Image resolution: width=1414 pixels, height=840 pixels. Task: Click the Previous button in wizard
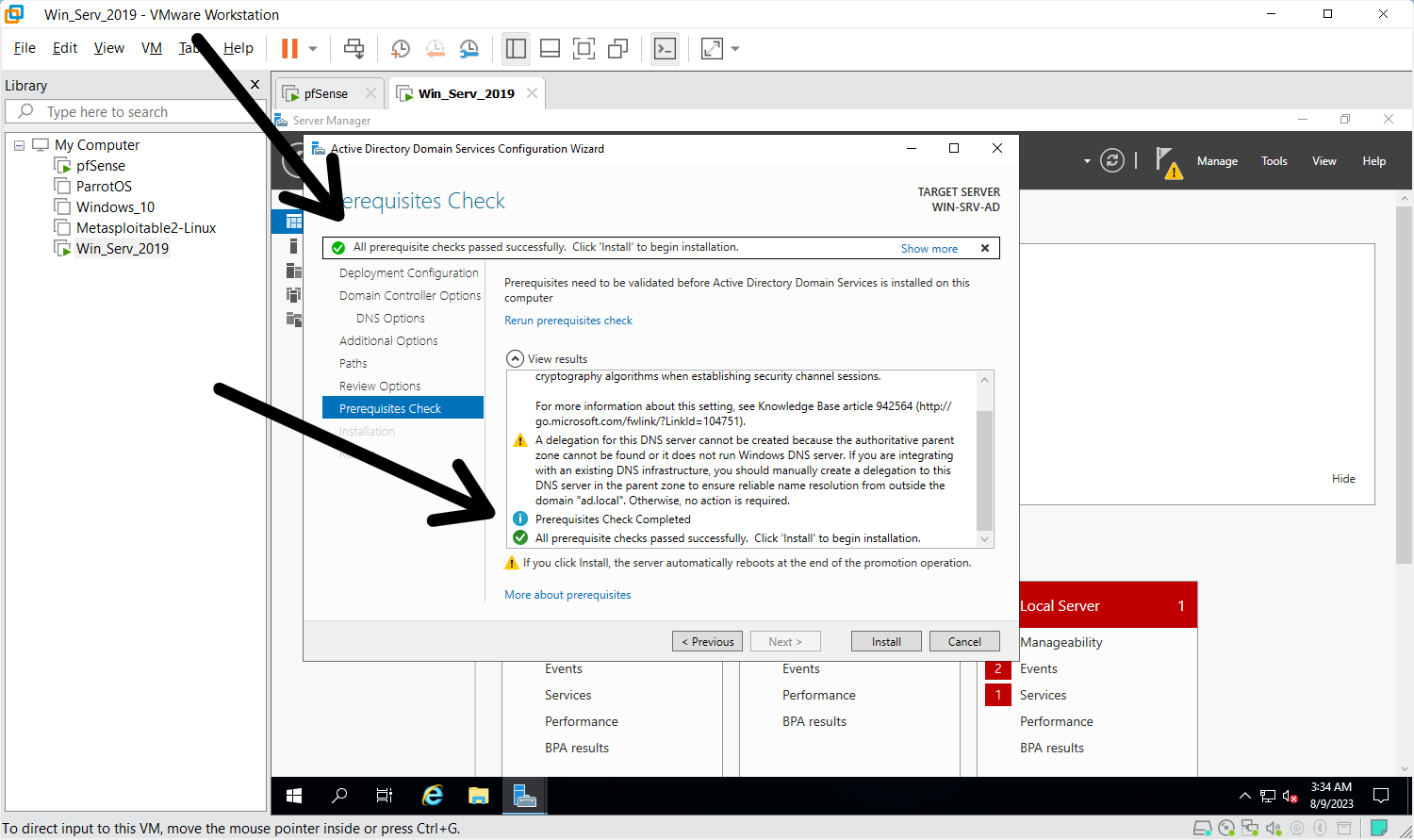coord(707,641)
